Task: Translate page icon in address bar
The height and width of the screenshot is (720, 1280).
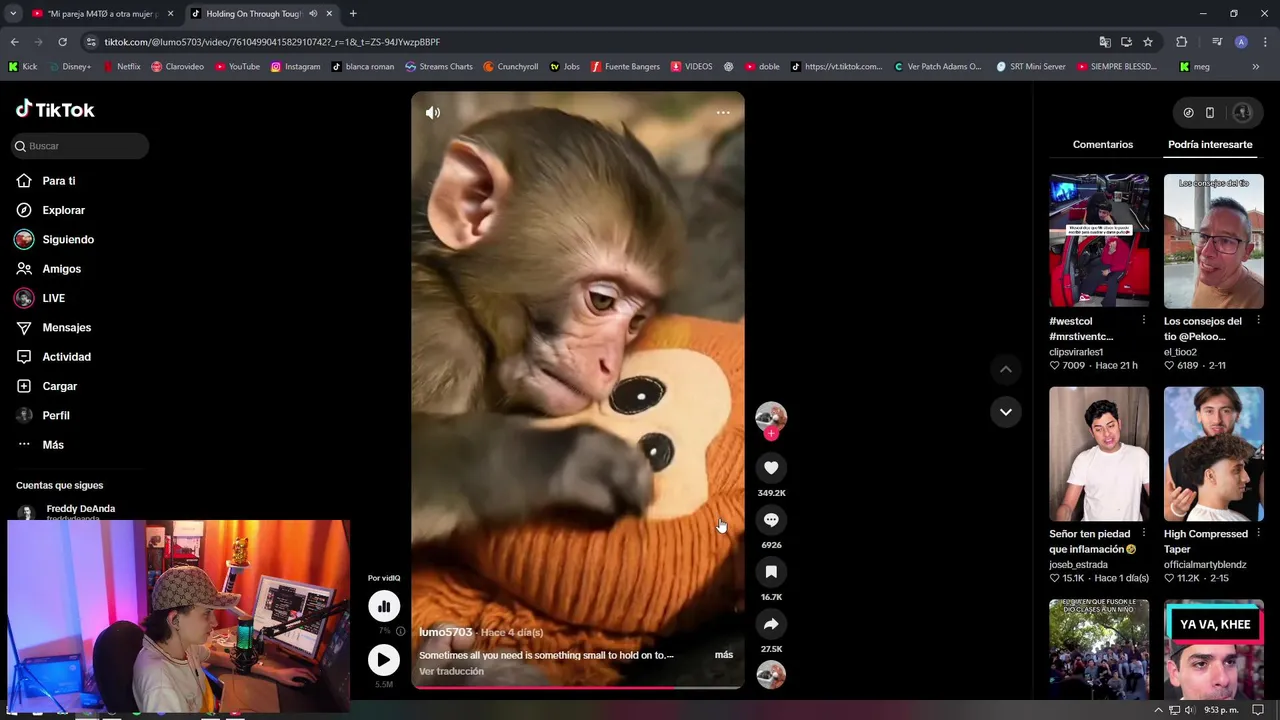Action: 1104,42
